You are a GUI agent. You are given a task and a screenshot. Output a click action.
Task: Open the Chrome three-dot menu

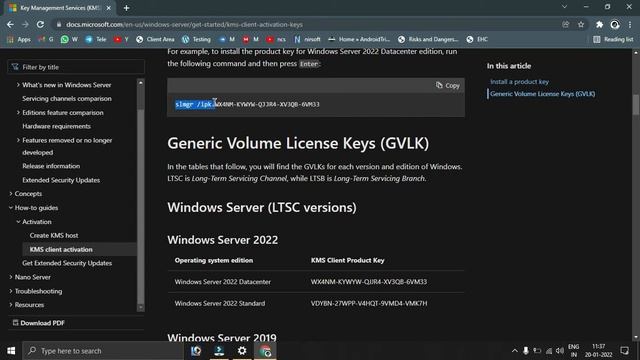pyautogui.click(x=630, y=24)
